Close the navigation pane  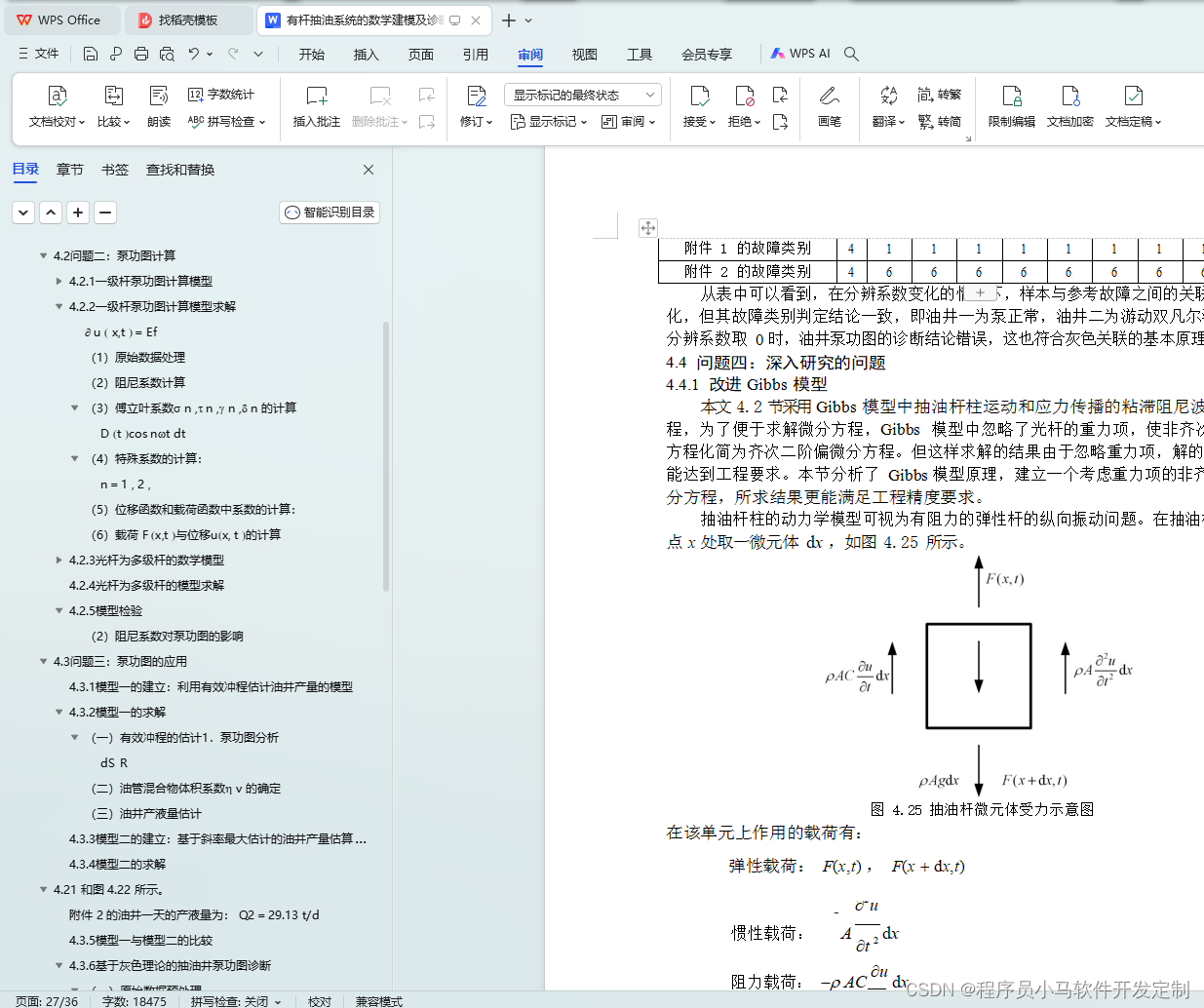(369, 170)
